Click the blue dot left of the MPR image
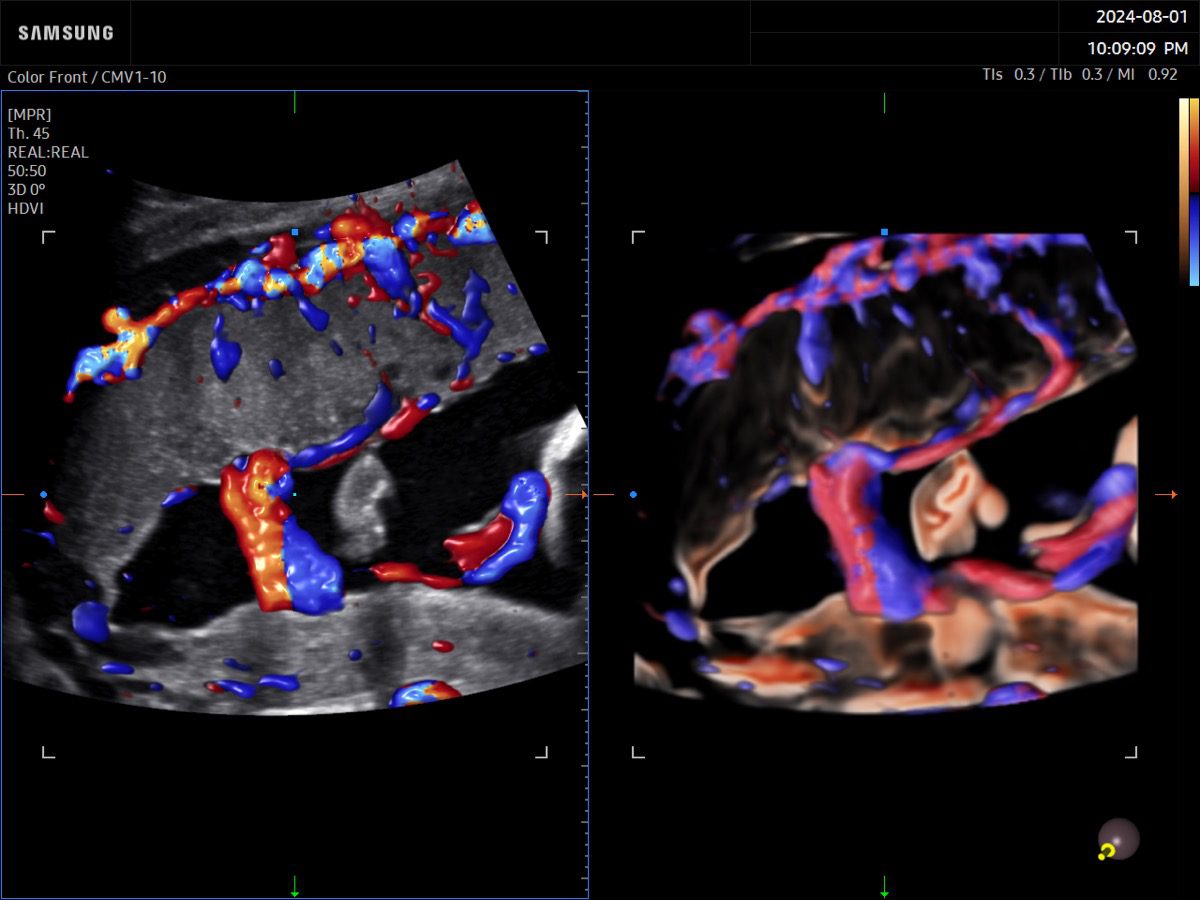 point(43,494)
